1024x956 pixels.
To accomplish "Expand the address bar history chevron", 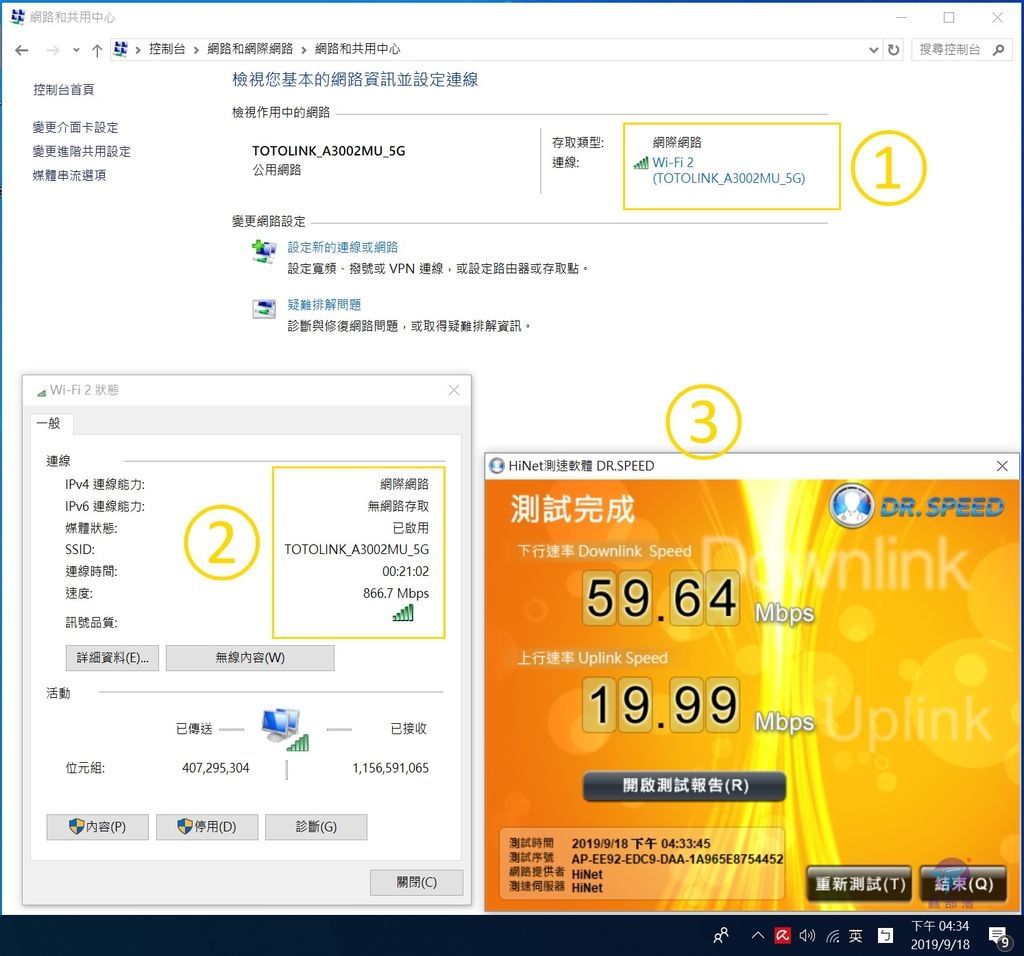I will point(873,50).
